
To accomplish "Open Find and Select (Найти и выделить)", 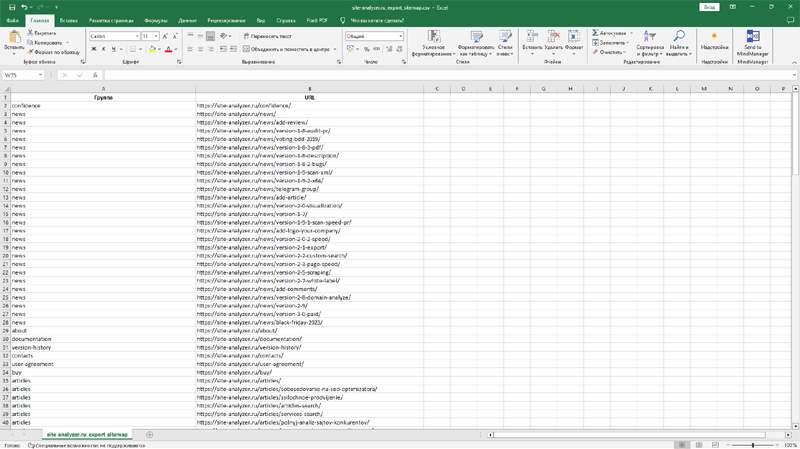I will coord(679,43).
